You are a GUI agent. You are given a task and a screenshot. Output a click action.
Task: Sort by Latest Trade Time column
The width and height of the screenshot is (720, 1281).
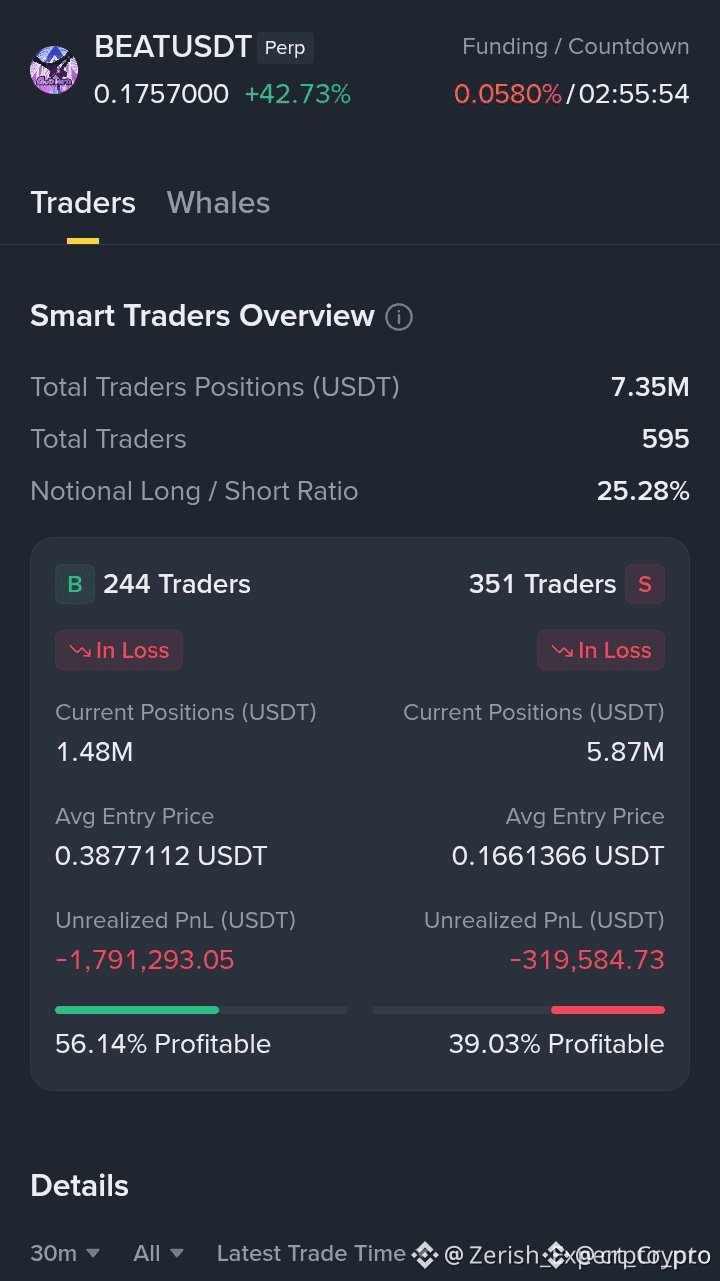click(311, 1253)
